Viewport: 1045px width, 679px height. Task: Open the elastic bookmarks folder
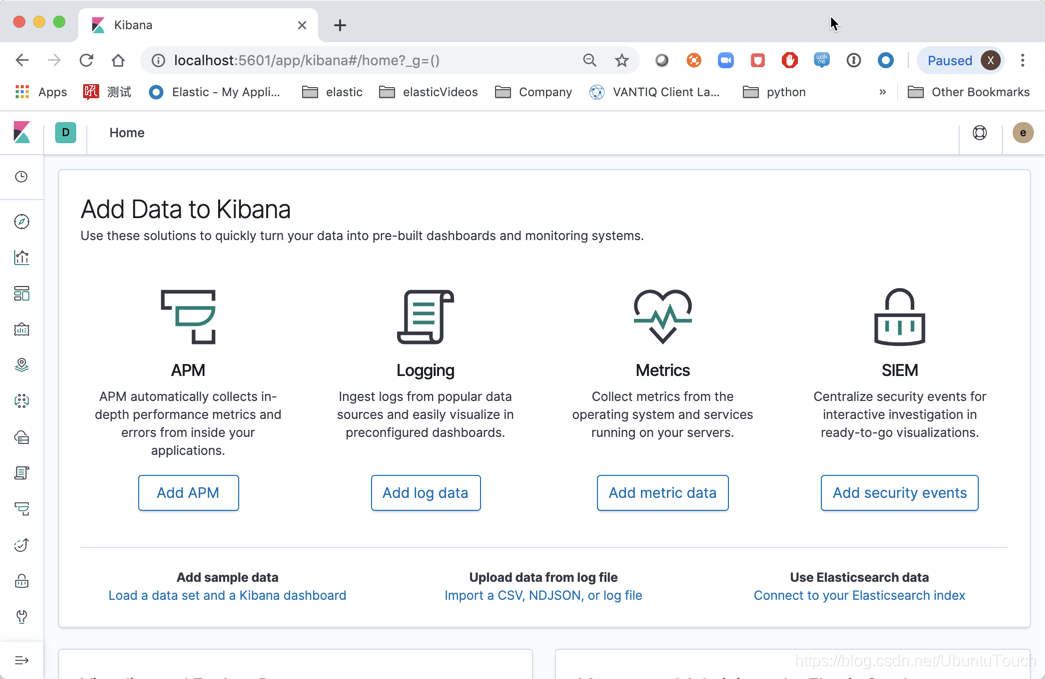pos(332,92)
